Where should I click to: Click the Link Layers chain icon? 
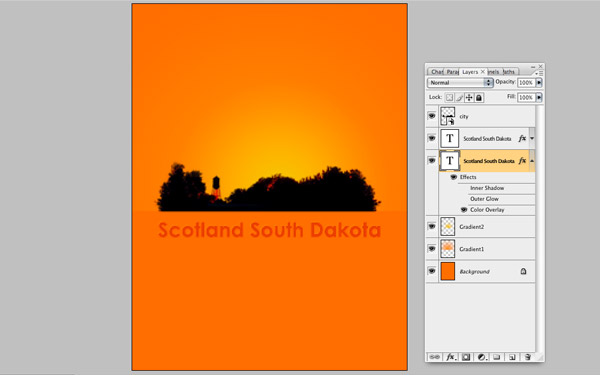click(434, 357)
